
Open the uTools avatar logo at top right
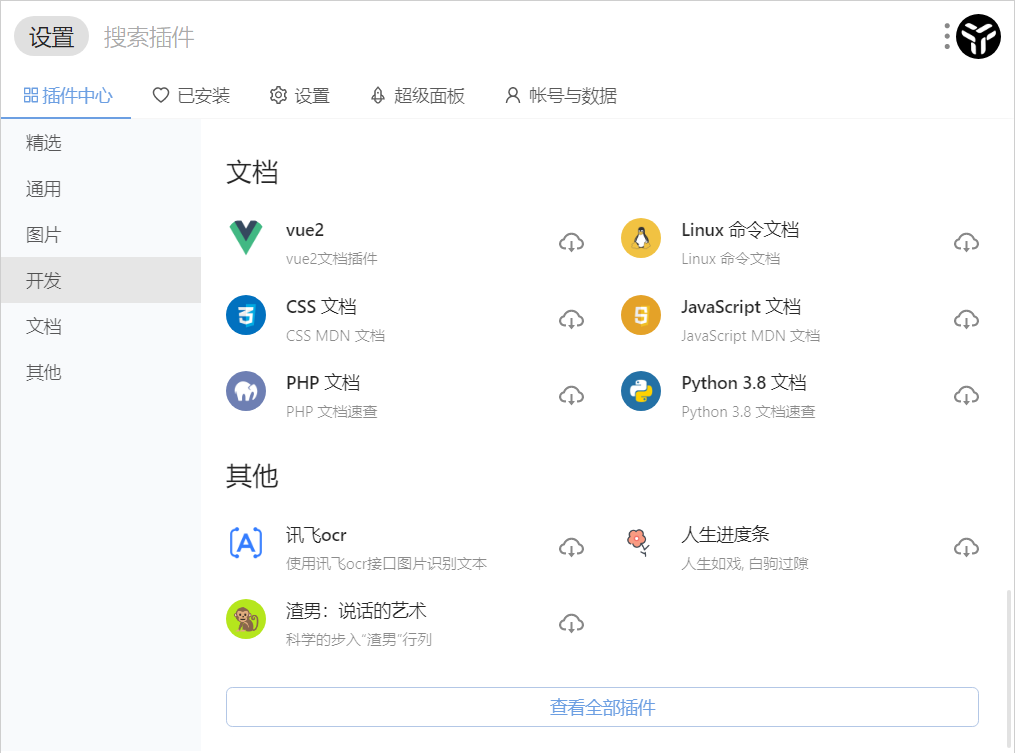pos(979,37)
